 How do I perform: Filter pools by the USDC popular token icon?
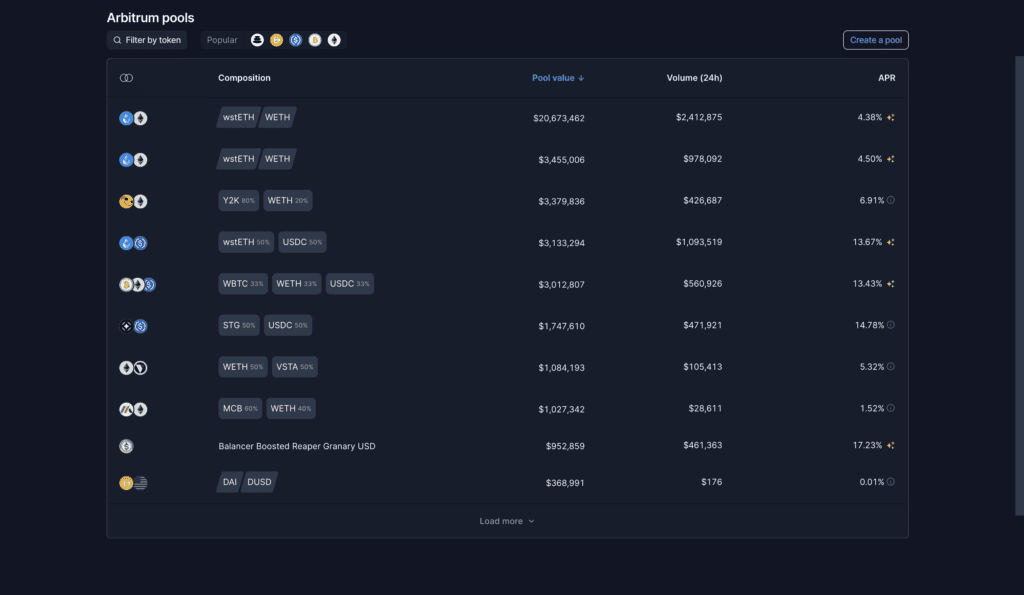tap(296, 40)
